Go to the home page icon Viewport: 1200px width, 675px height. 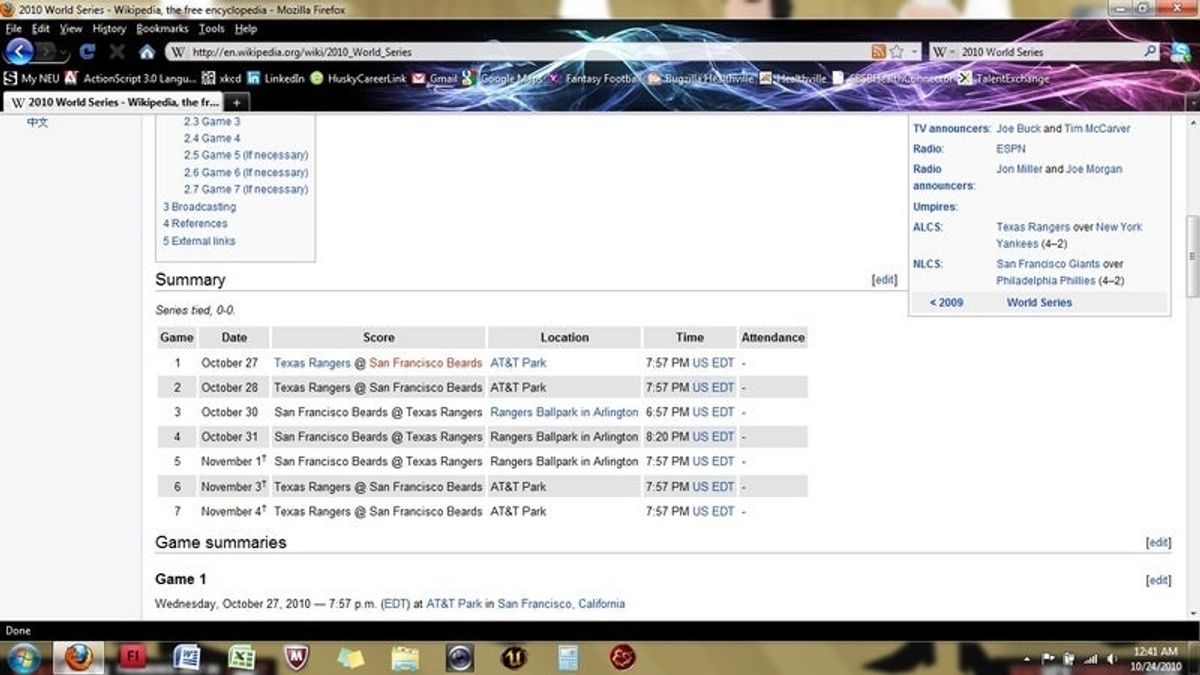pyautogui.click(x=147, y=52)
